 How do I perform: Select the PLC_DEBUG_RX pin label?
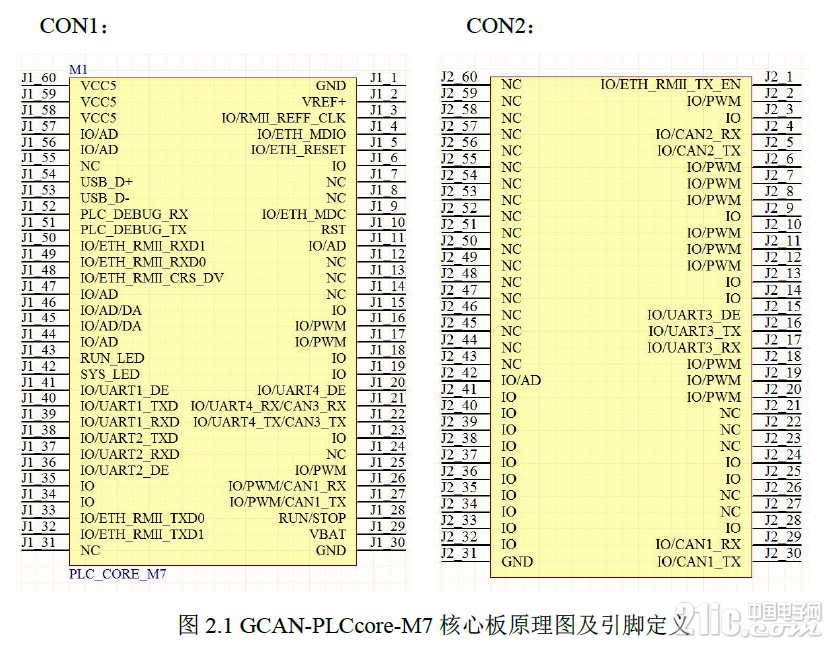pyautogui.click(x=134, y=214)
